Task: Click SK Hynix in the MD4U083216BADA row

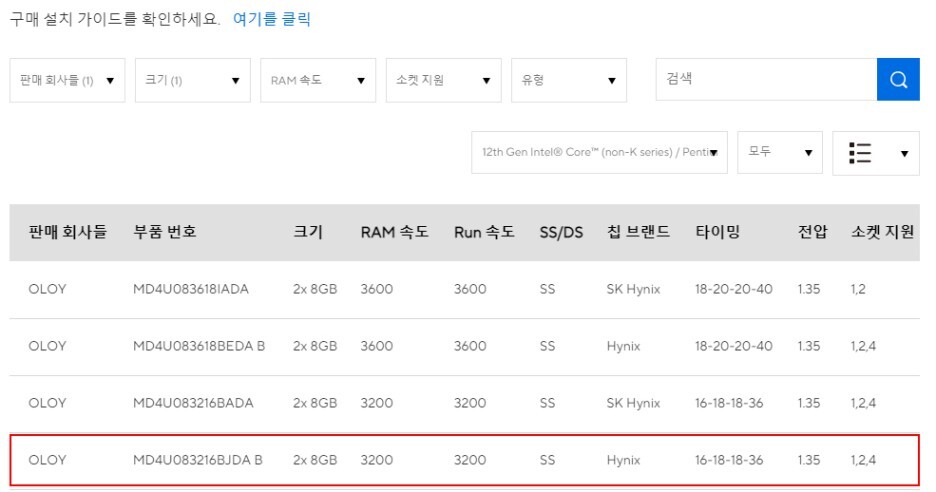Action: pos(633,403)
